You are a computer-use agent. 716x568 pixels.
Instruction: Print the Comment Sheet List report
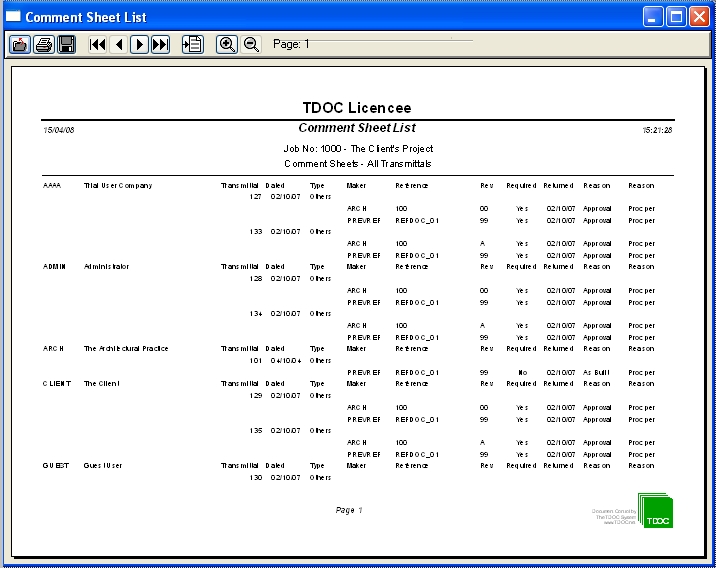click(x=44, y=44)
